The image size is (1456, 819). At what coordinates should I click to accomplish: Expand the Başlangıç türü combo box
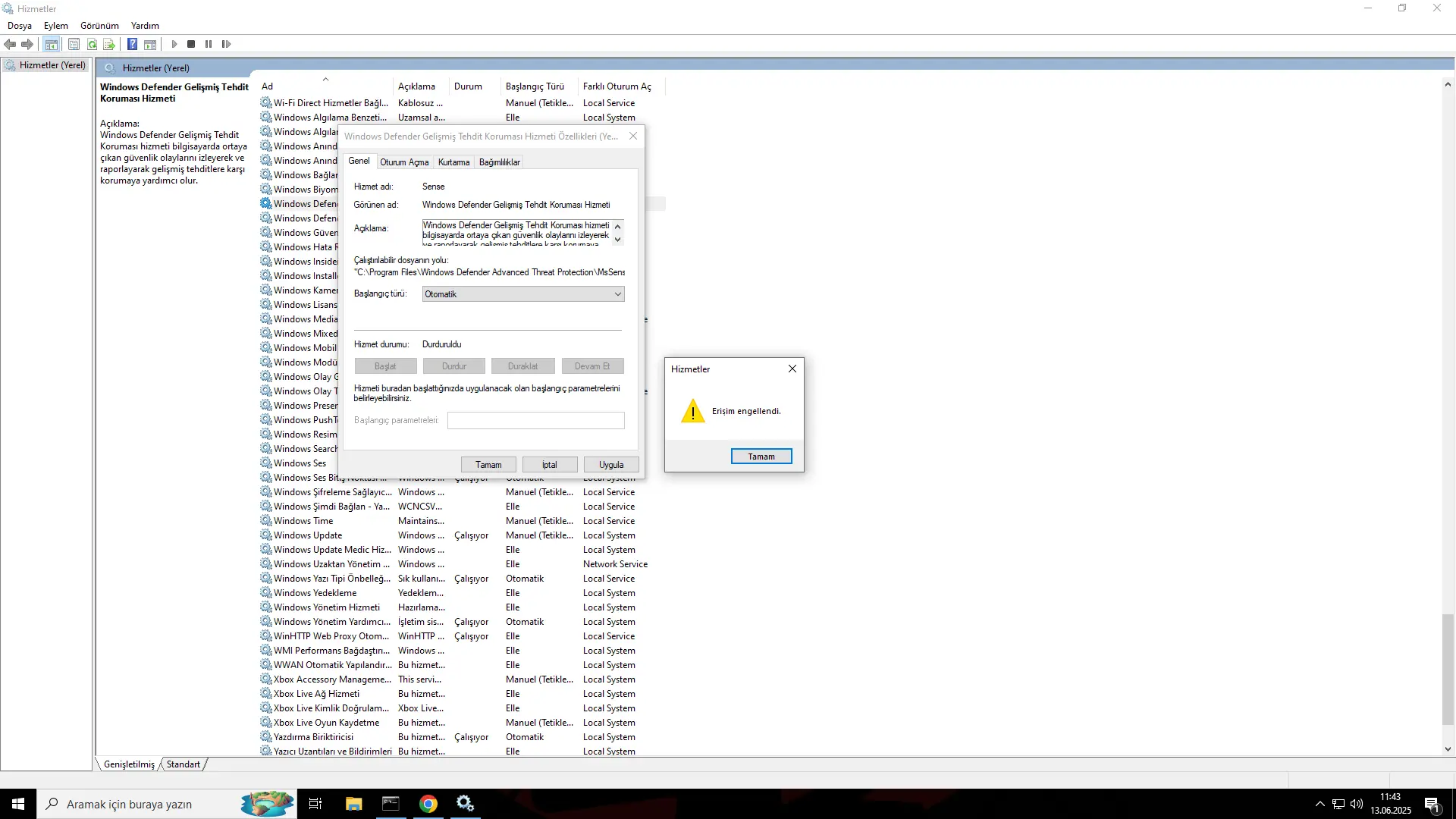click(x=523, y=294)
